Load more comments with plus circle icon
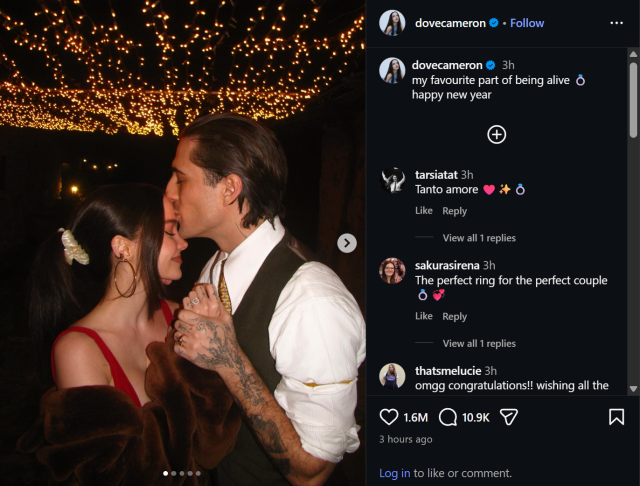This screenshot has width=640, height=486. tap(497, 134)
